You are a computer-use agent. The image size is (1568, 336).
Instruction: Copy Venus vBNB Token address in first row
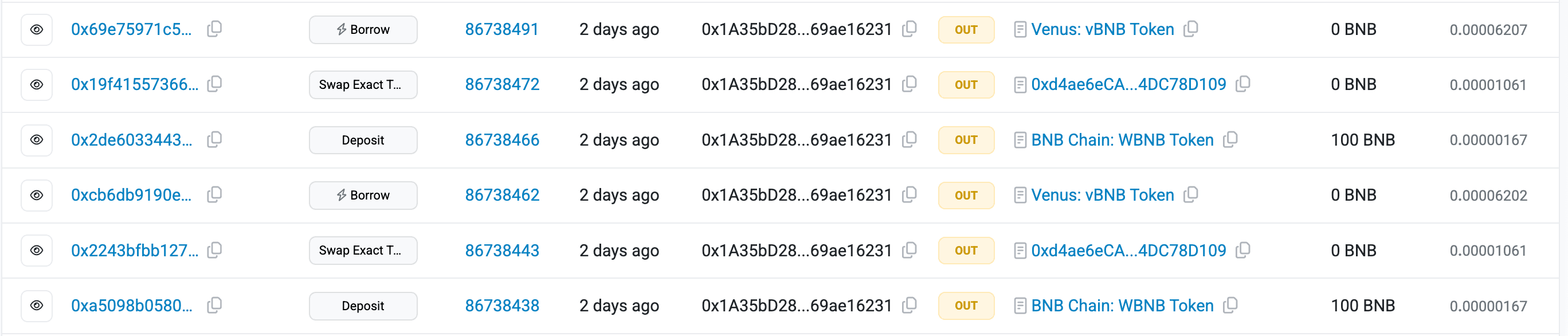(1190, 29)
